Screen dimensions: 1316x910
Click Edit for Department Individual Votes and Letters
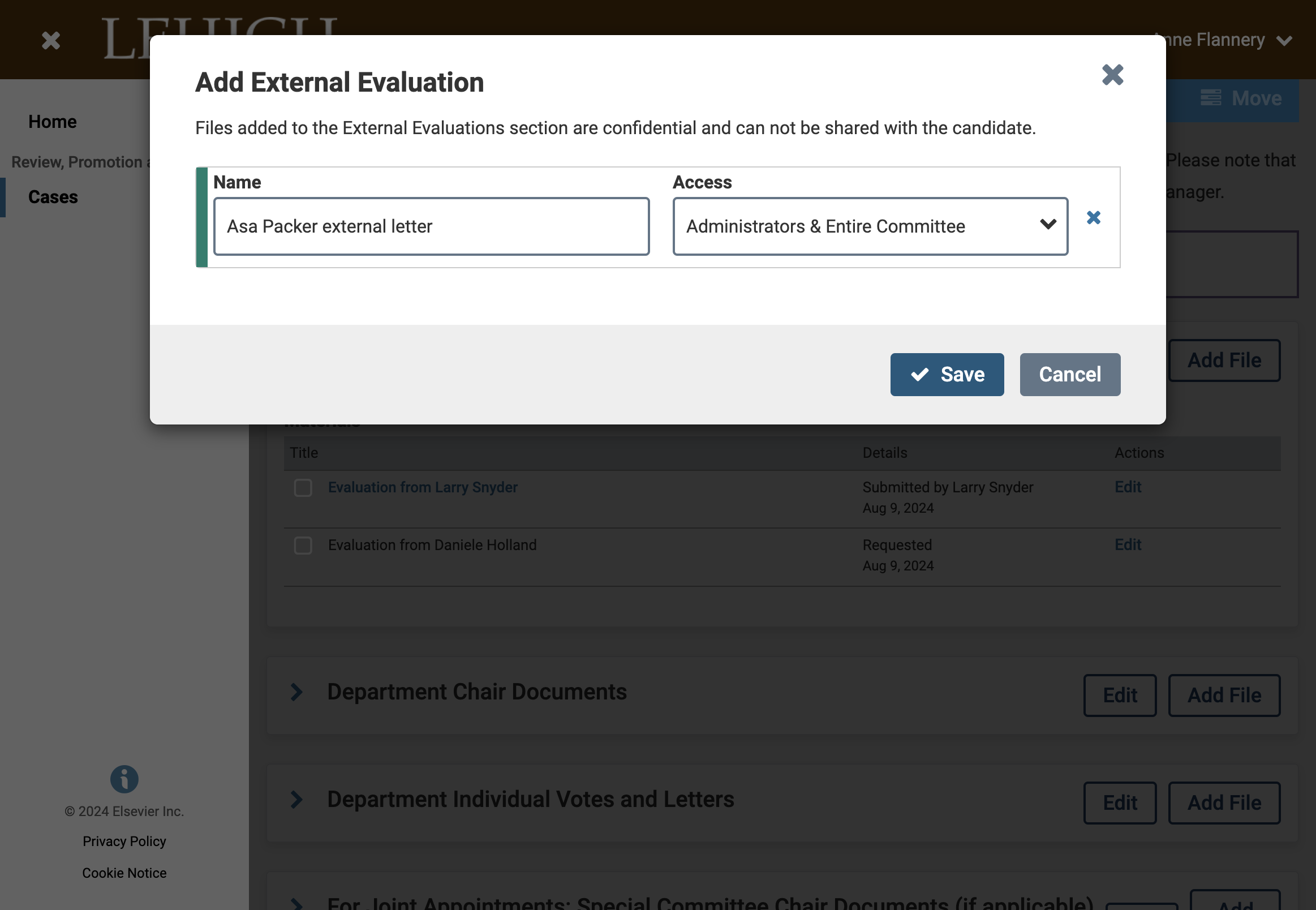[x=1119, y=803]
